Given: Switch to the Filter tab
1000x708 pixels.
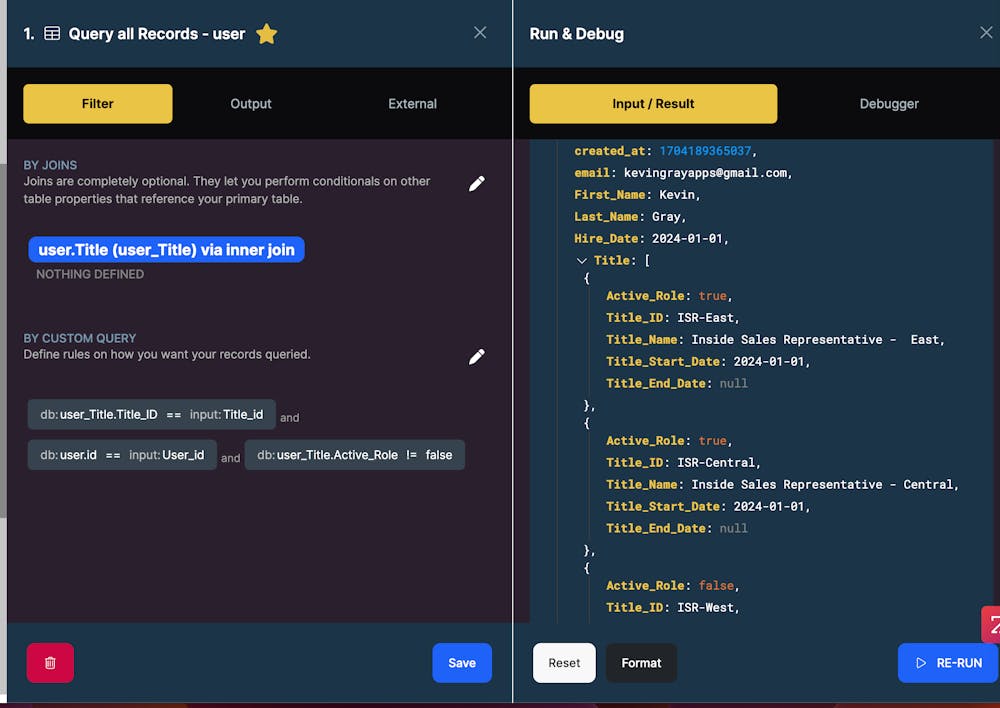Looking at the screenshot, I should 98,104.
